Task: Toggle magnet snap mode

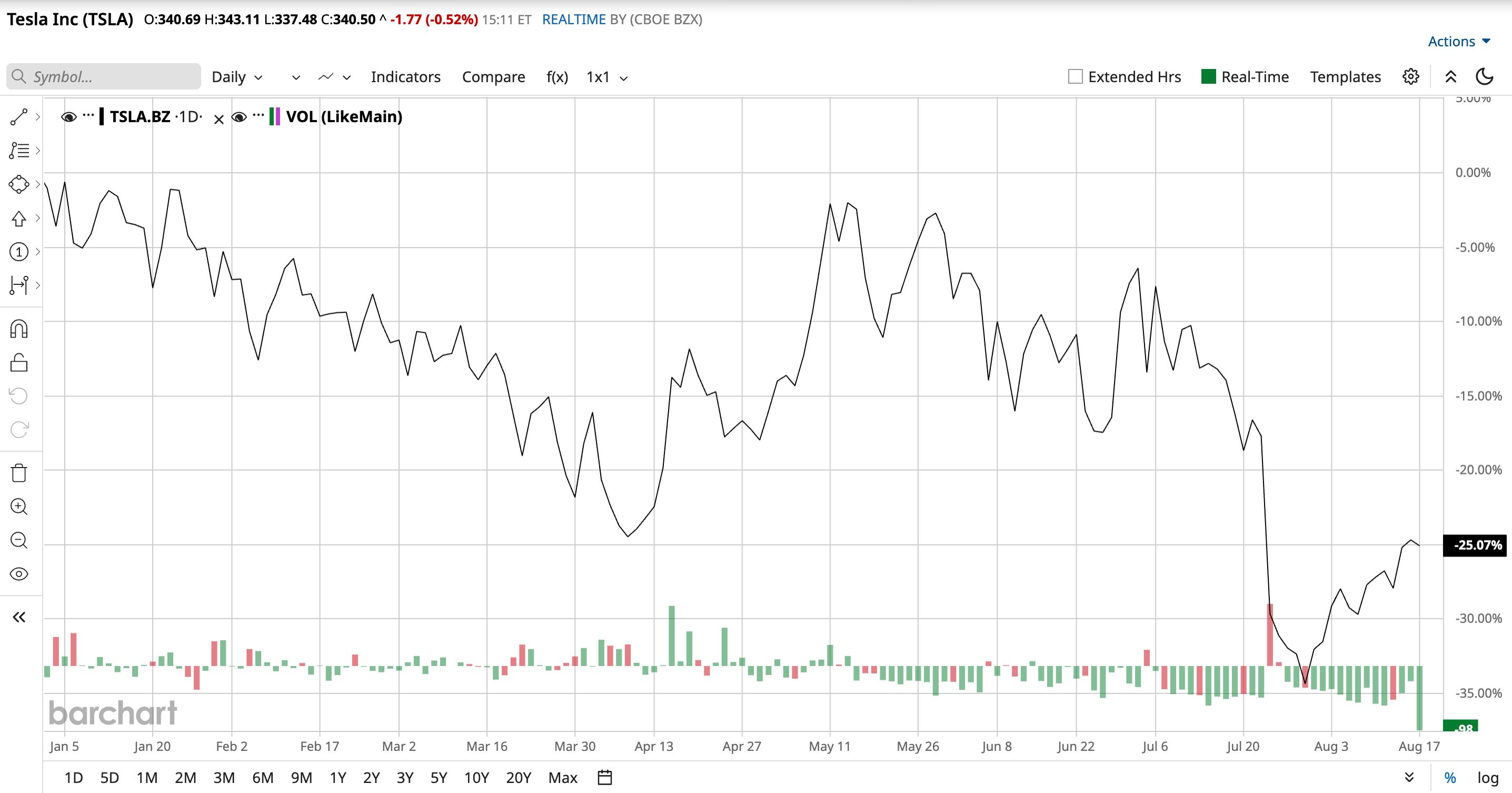Action: pos(19,329)
